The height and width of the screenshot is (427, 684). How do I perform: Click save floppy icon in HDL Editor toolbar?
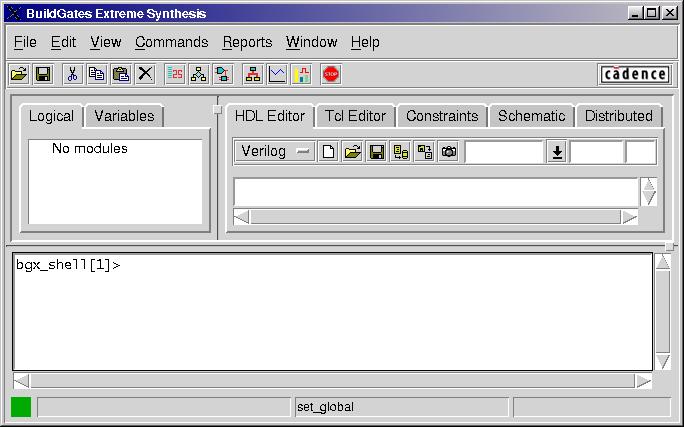(x=376, y=152)
